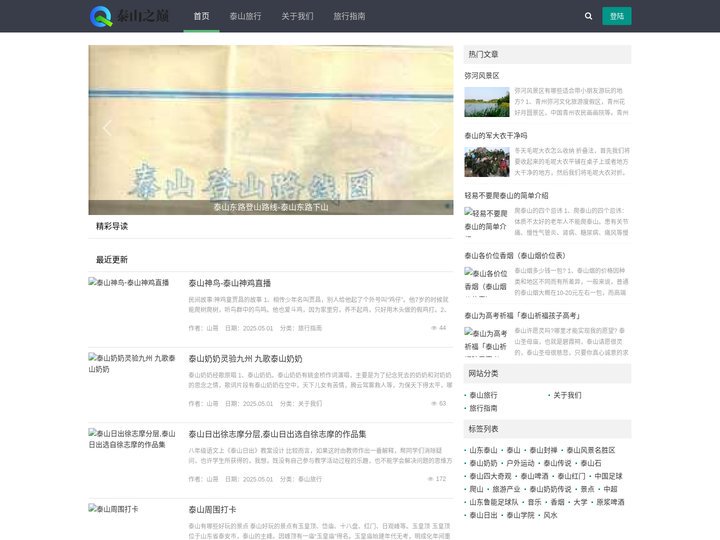Click the 泰山之巅 site logo
The height and width of the screenshot is (540, 720).
point(129,16)
